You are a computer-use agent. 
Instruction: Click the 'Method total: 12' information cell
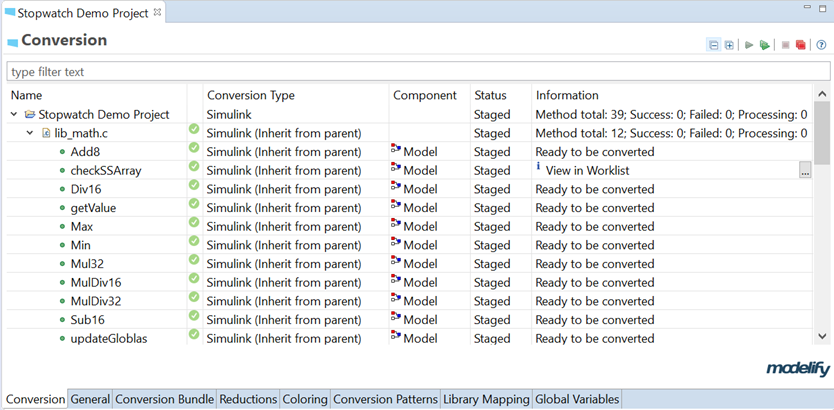(x=671, y=133)
